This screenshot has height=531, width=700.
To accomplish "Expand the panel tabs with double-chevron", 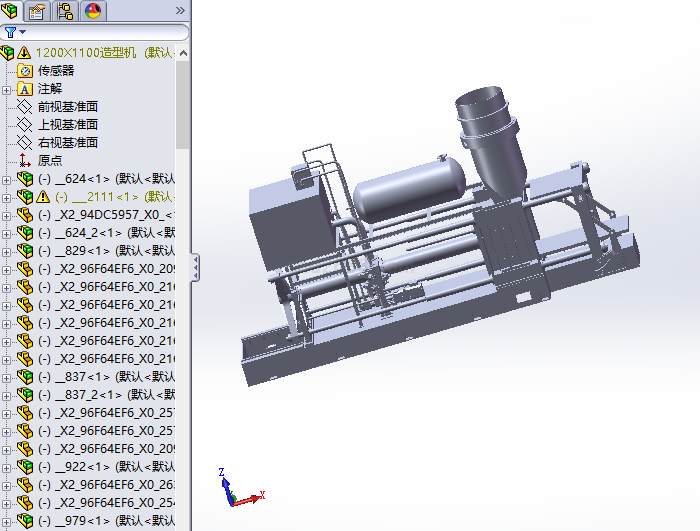I will [x=180, y=11].
